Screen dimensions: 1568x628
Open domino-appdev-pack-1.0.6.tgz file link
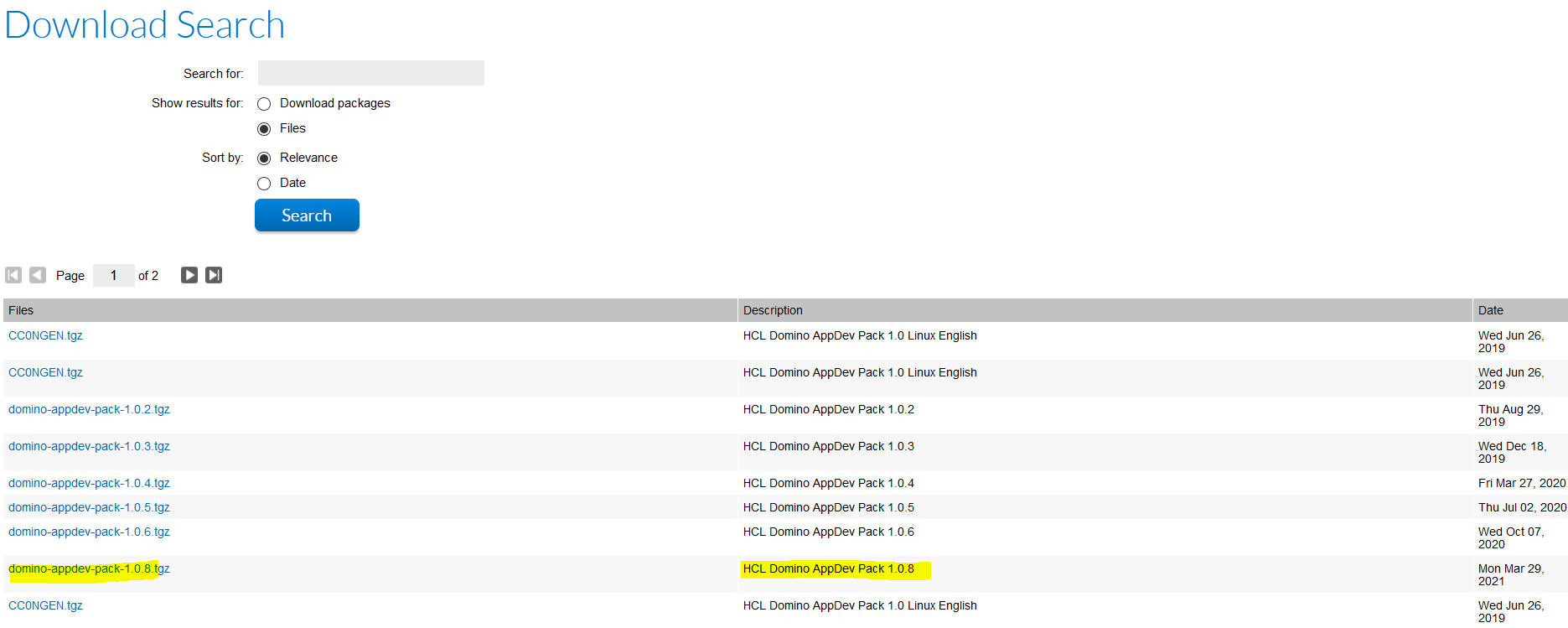pos(89,532)
